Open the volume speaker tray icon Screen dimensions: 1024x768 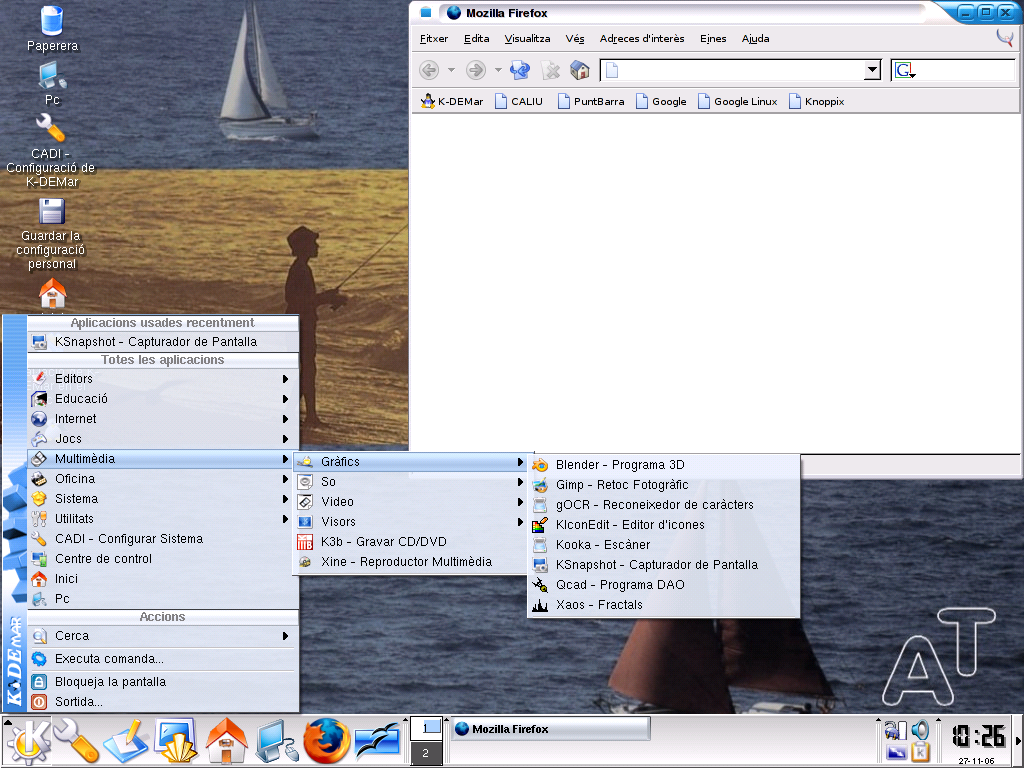[x=919, y=730]
